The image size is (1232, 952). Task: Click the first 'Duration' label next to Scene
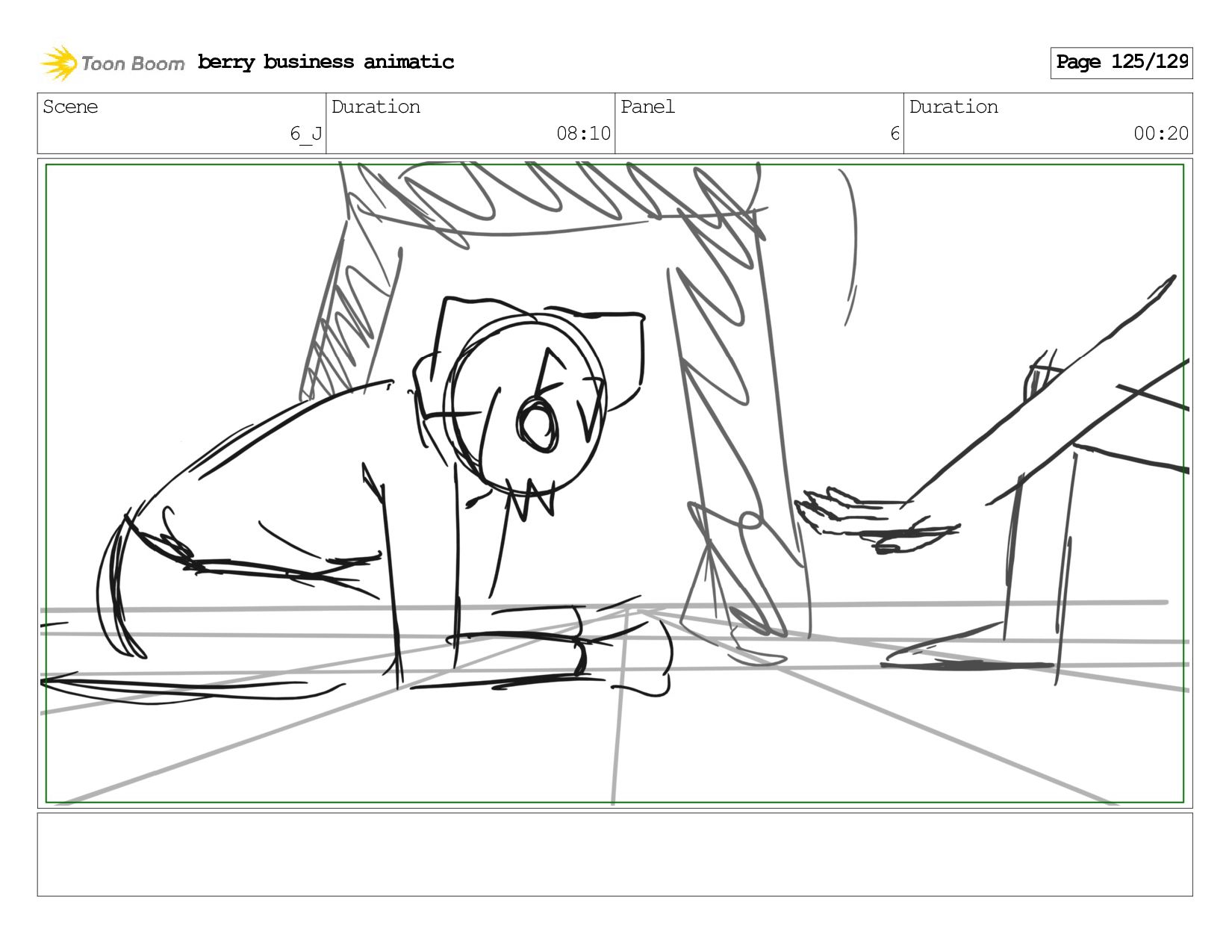(376, 107)
